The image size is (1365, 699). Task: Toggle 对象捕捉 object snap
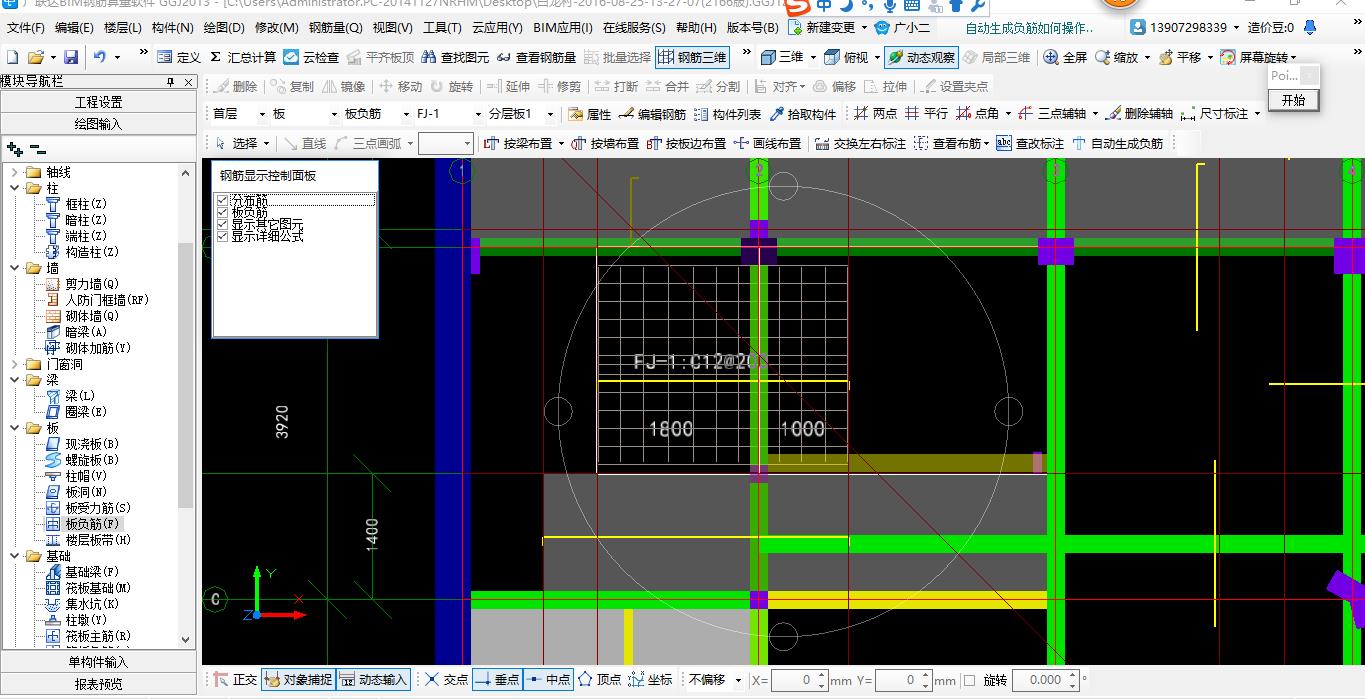coord(298,680)
